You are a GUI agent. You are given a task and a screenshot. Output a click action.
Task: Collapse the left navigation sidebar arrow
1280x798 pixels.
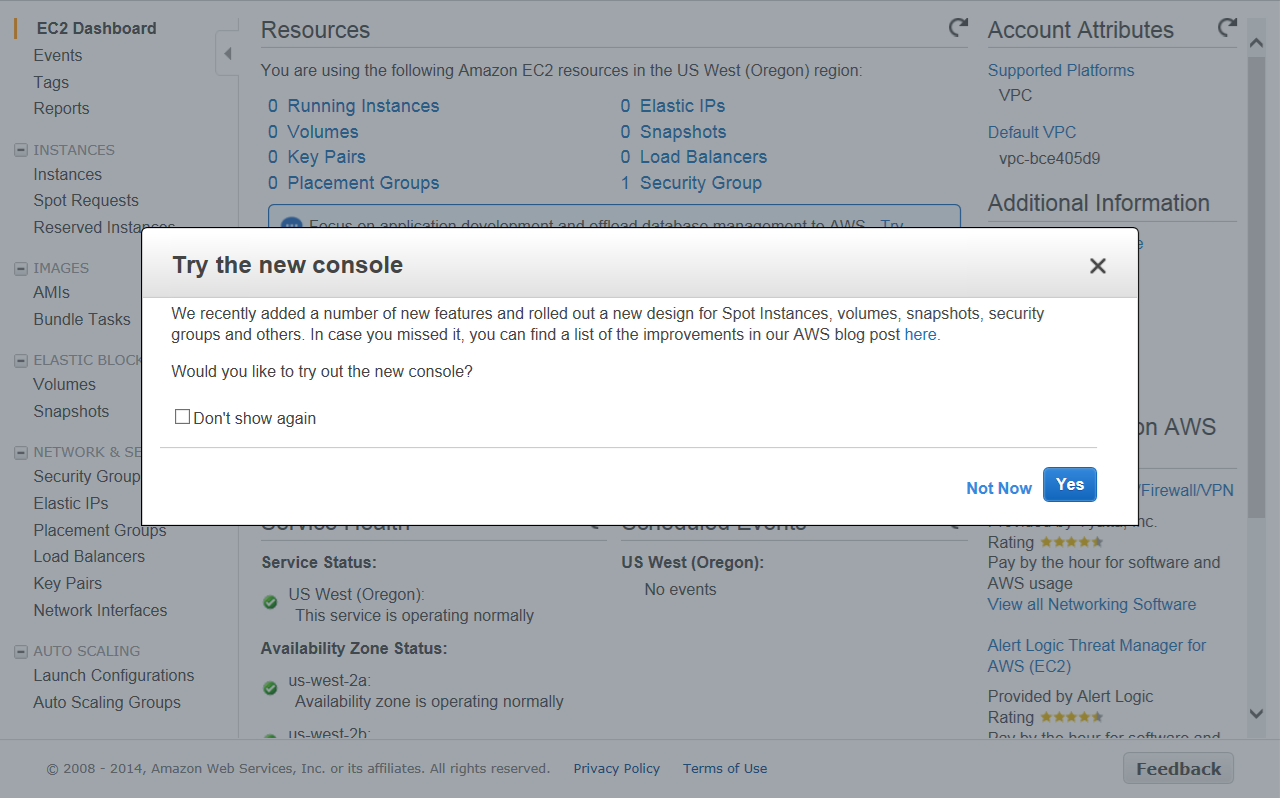[227, 54]
